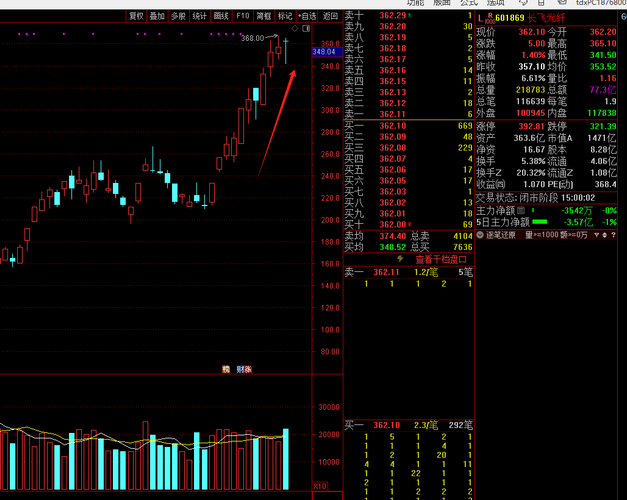
Task: Click the red arrow beside 362.00
Action: tap(409, 224)
